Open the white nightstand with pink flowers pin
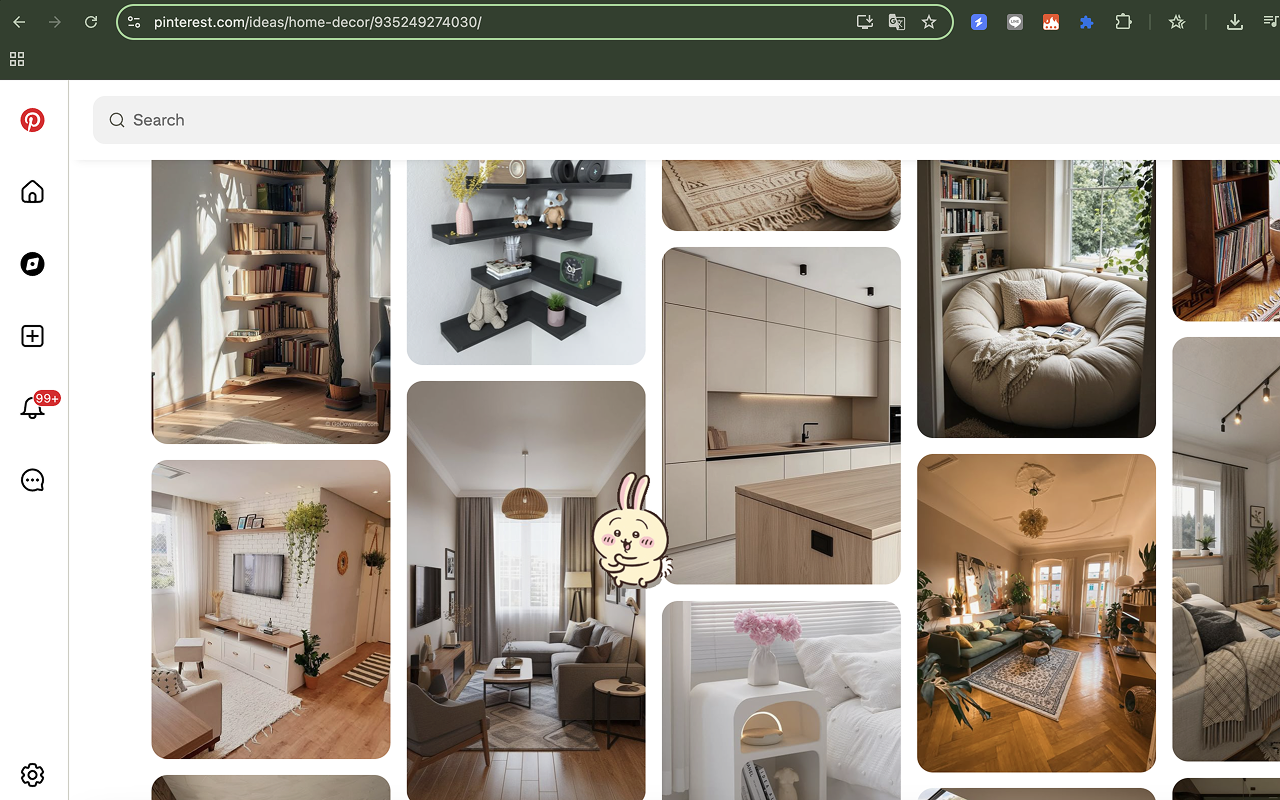This screenshot has height=800, width=1280. 781,700
